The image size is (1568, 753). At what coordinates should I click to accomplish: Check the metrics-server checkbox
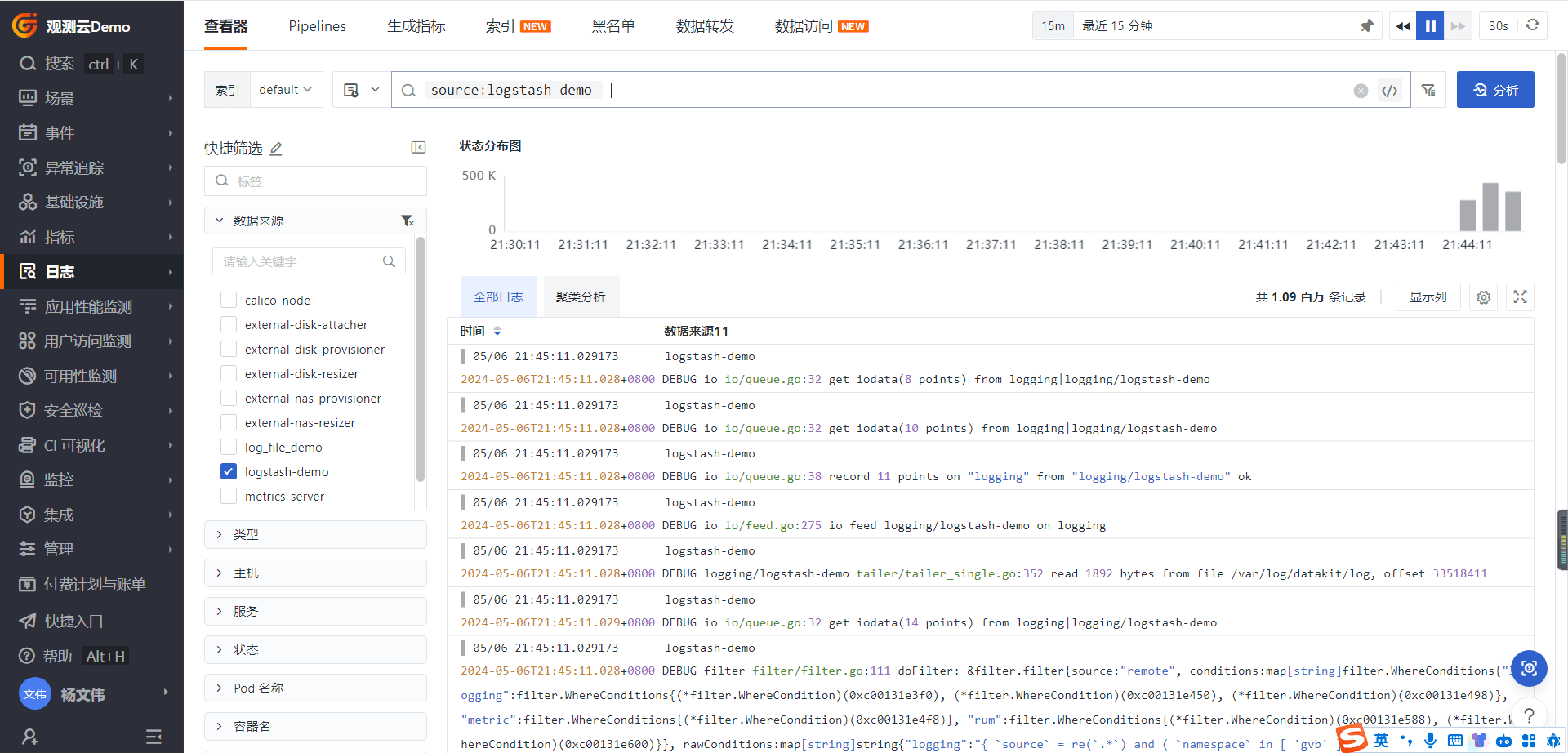pyautogui.click(x=229, y=496)
